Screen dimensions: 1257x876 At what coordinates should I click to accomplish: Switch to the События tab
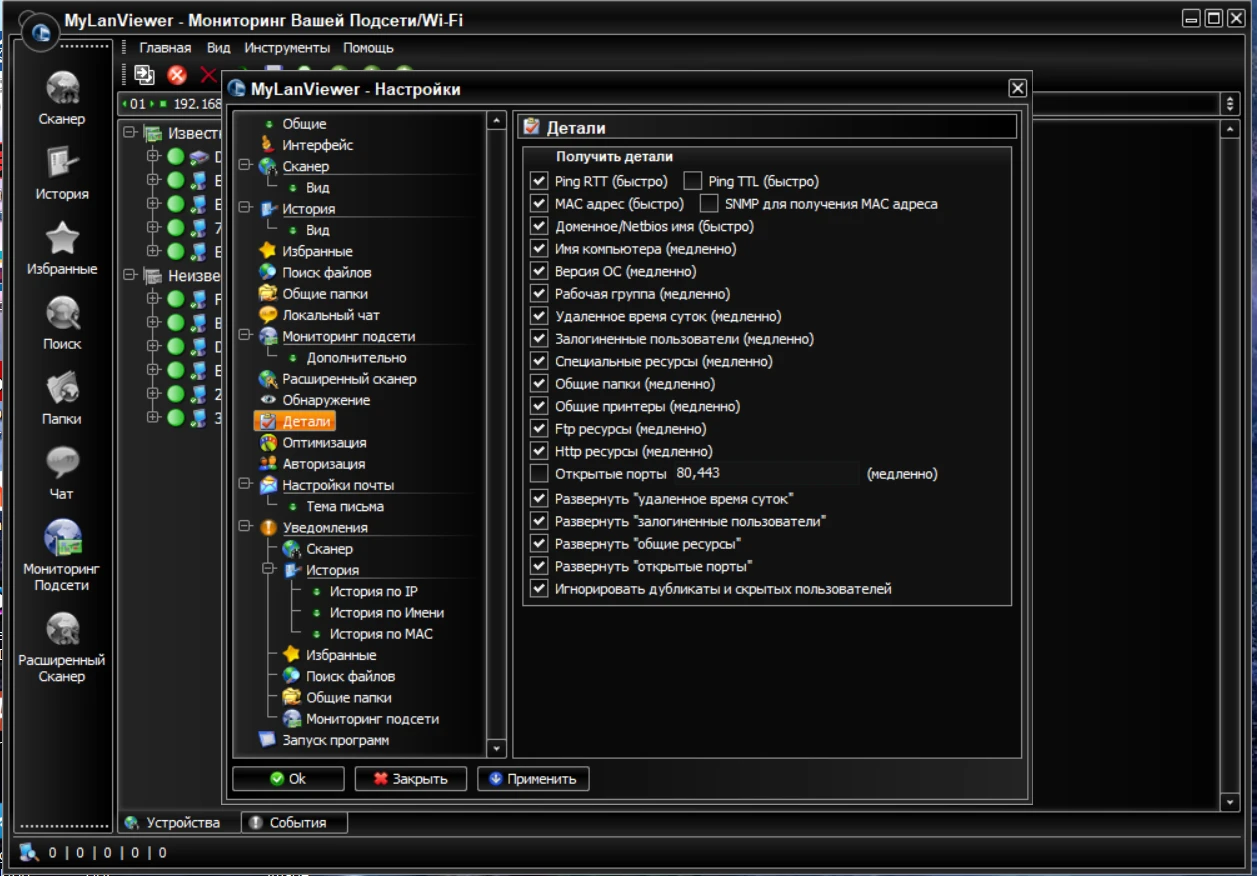pyautogui.click(x=296, y=822)
